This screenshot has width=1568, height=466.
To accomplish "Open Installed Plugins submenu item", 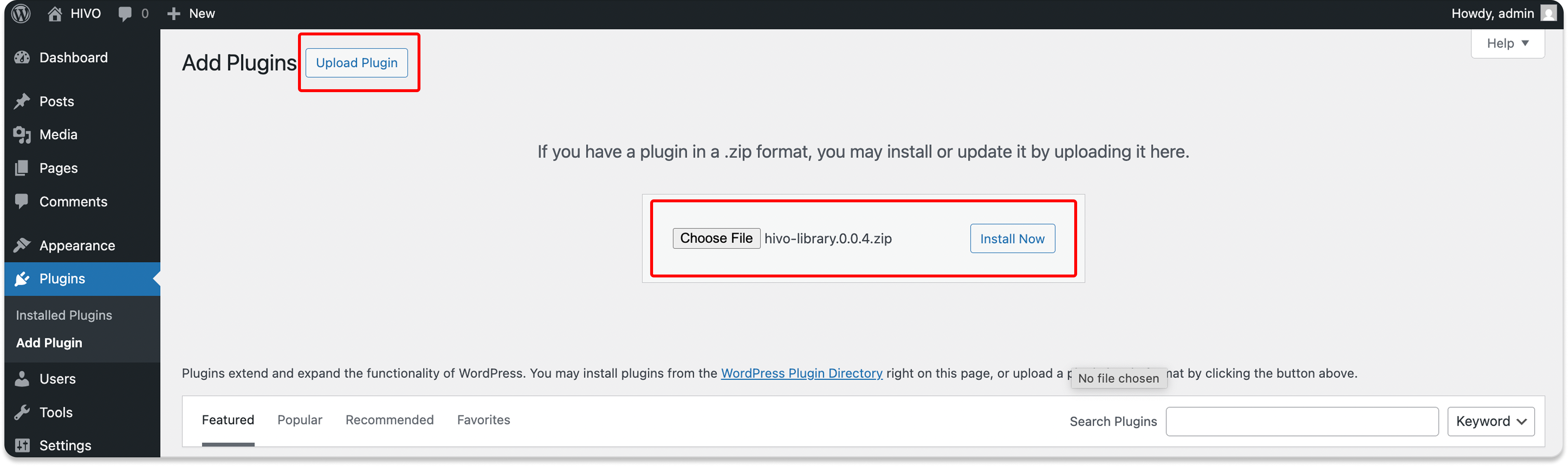I will coord(64,315).
